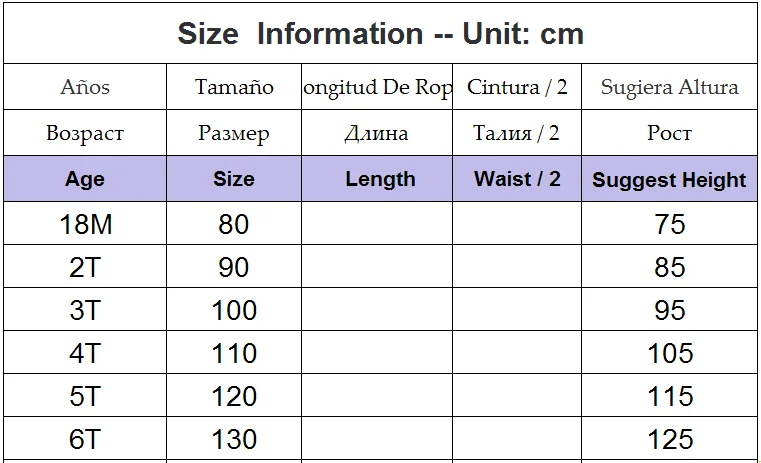Select the 6T age cell
761x463 pixels.
[85, 438]
